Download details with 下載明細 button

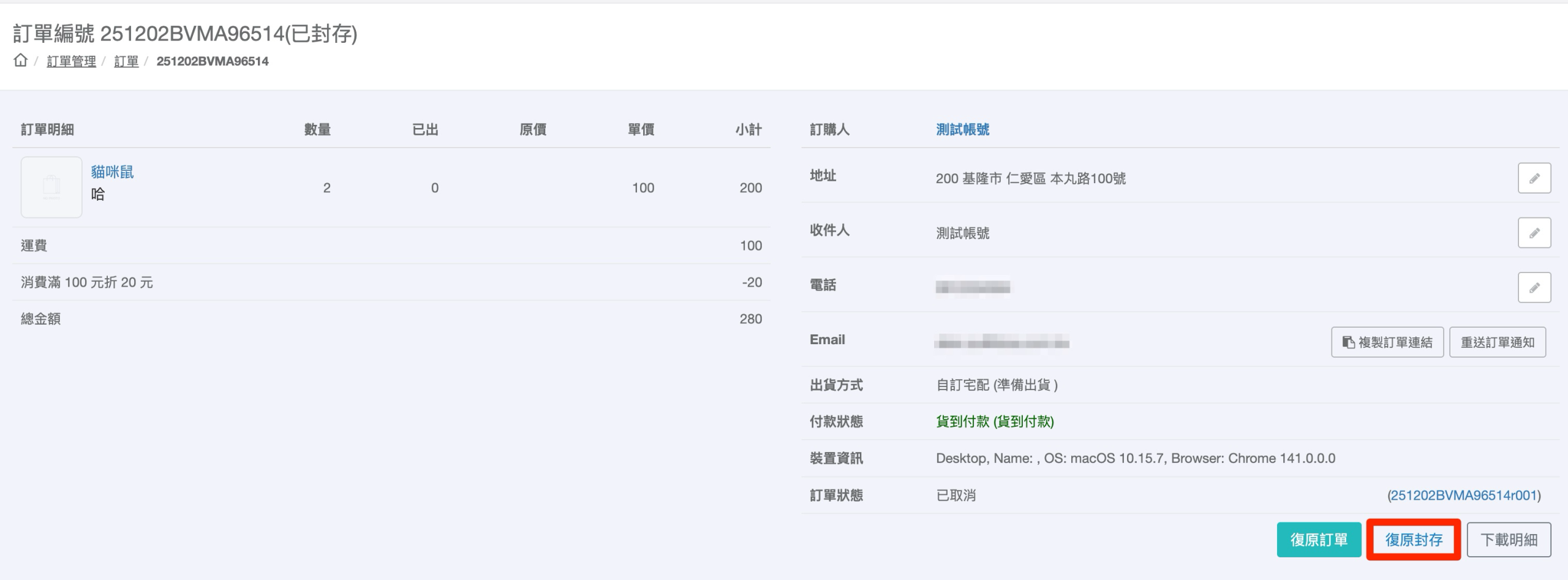pyautogui.click(x=1509, y=540)
